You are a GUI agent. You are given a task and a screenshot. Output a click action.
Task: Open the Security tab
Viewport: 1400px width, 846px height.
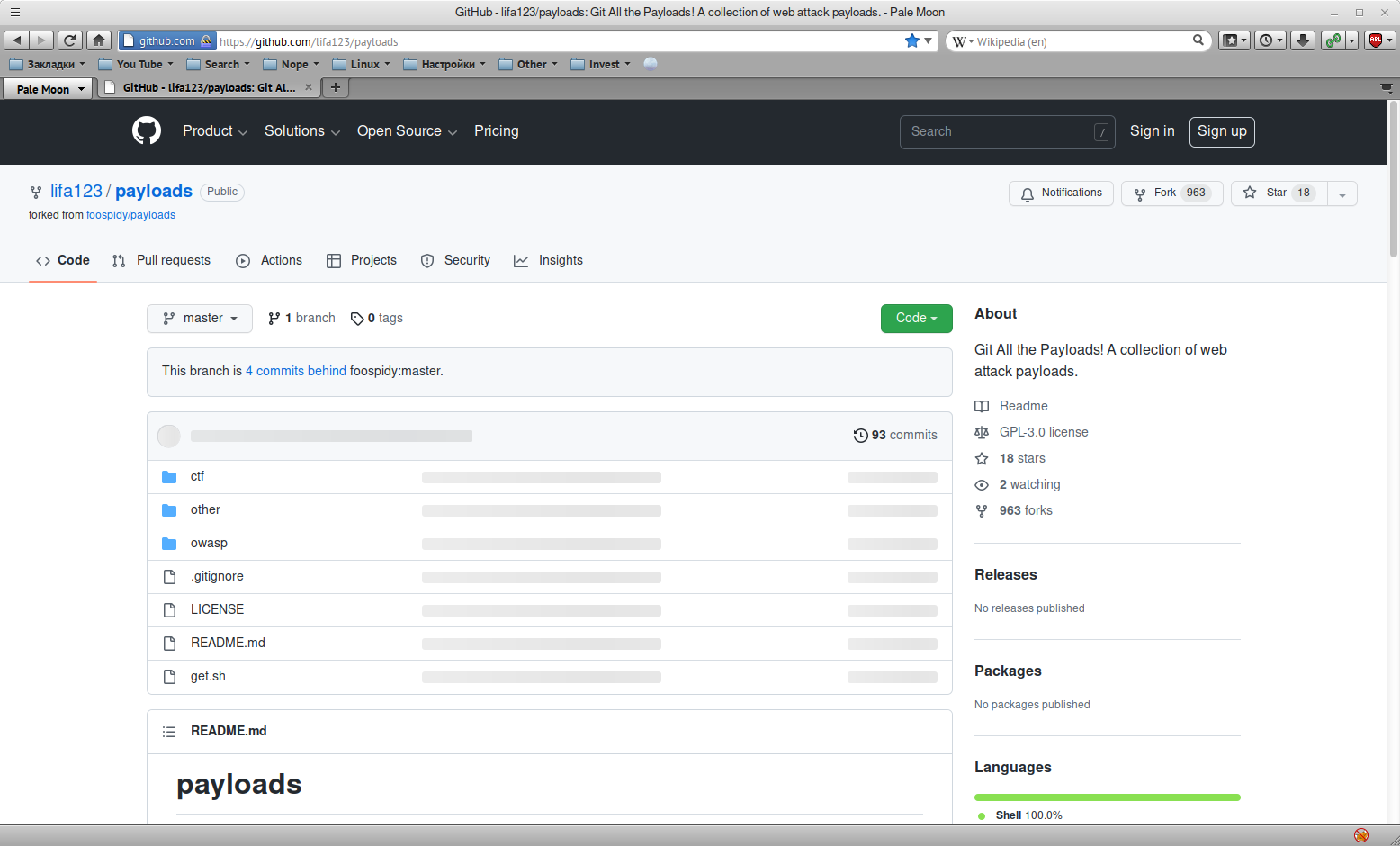[x=455, y=261]
